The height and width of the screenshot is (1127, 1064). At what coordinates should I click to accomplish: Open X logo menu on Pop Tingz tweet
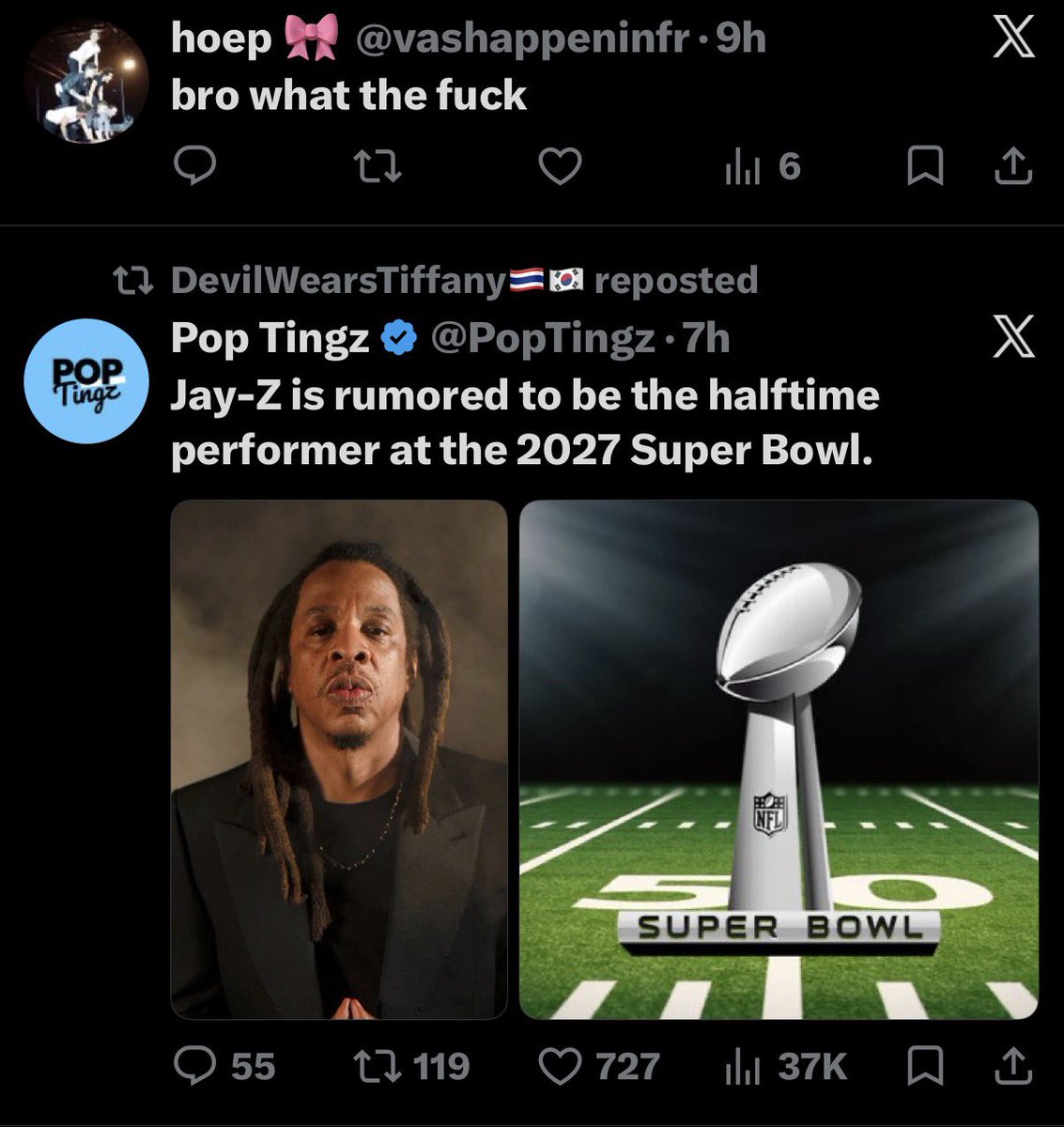coord(1013,337)
